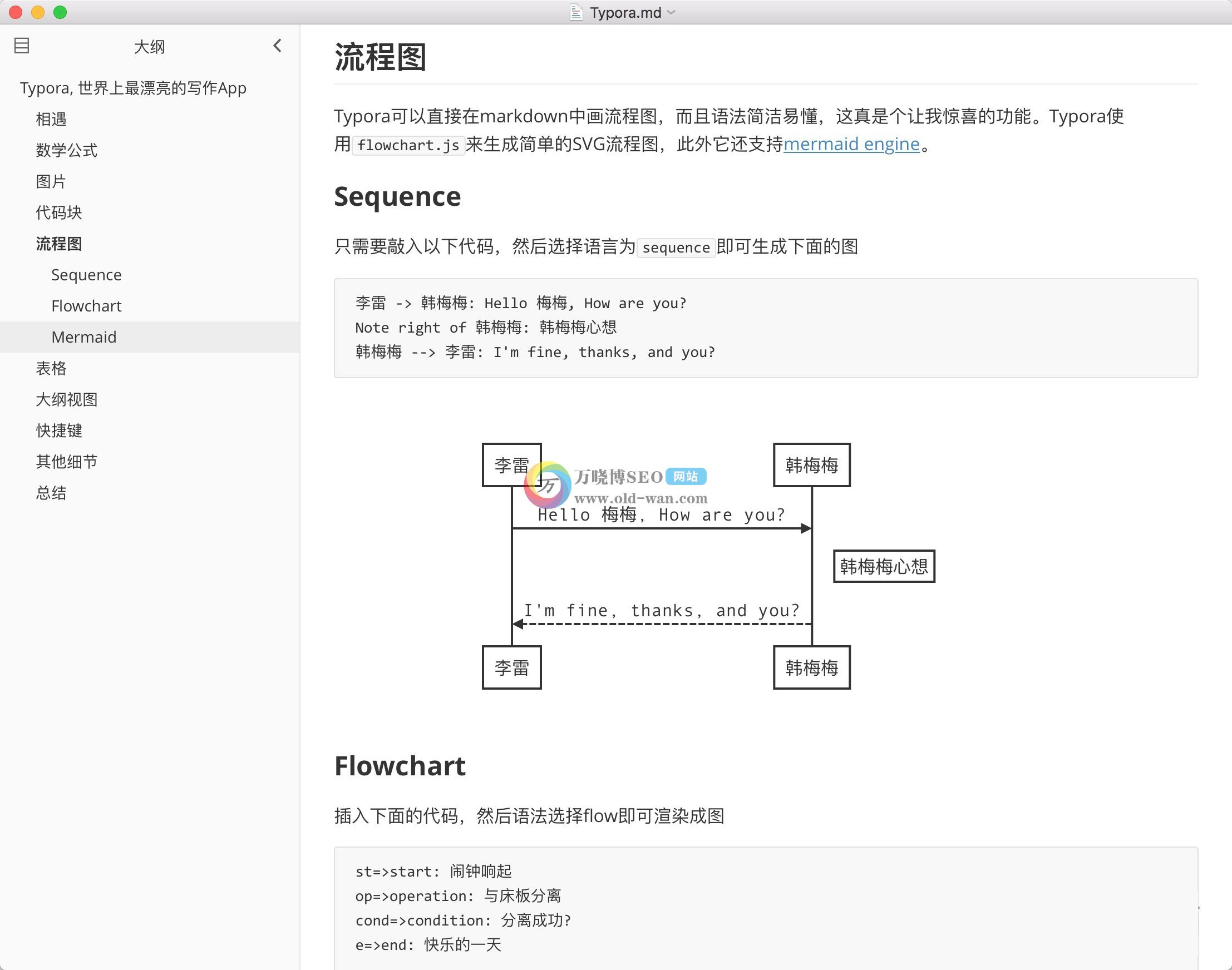Click the top 李雷 box in sequence diagram
Viewport: 1232px width, 970px height.
click(511, 465)
